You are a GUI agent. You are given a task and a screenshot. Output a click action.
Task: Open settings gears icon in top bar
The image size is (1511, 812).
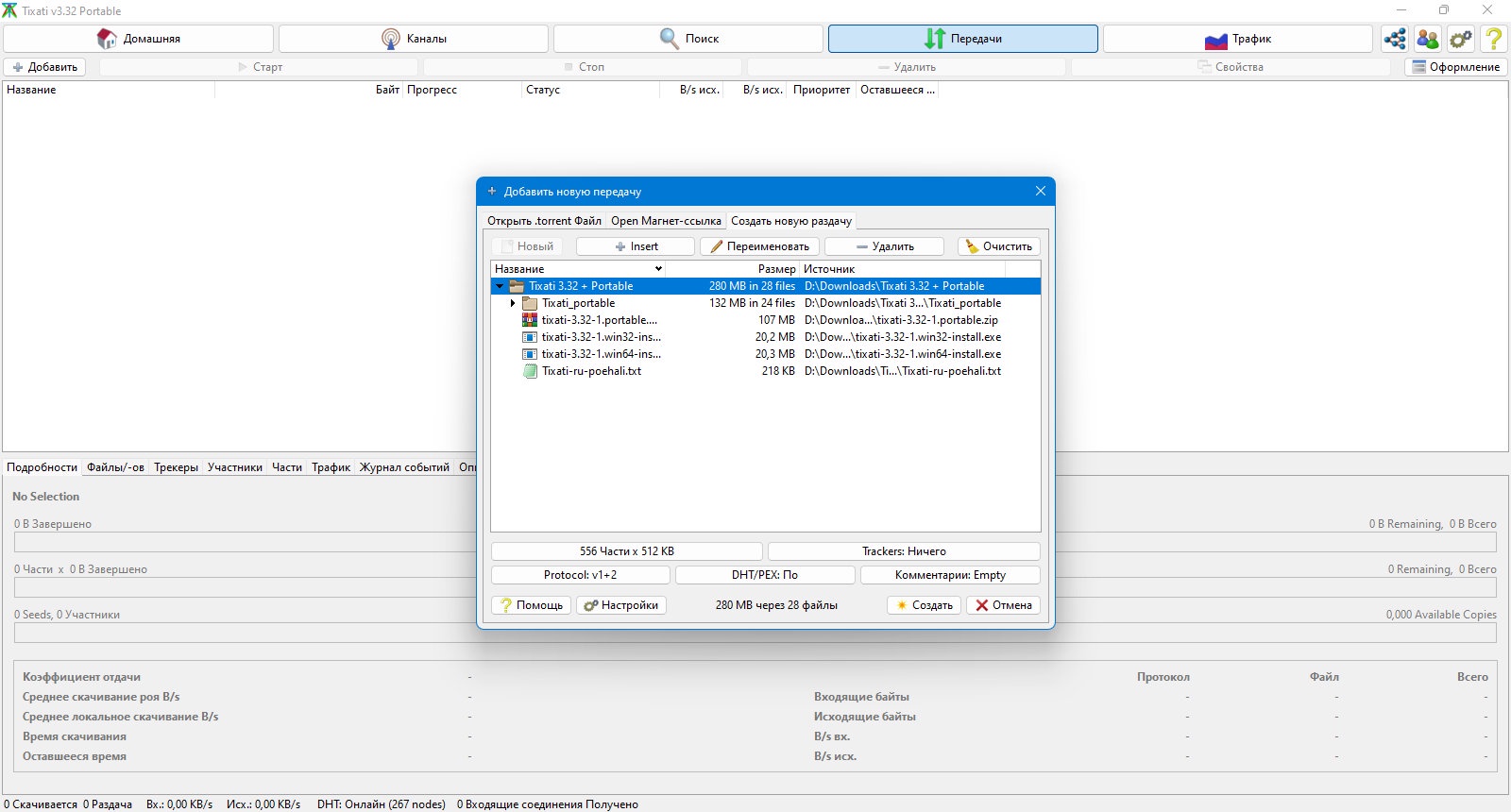pos(1461,39)
